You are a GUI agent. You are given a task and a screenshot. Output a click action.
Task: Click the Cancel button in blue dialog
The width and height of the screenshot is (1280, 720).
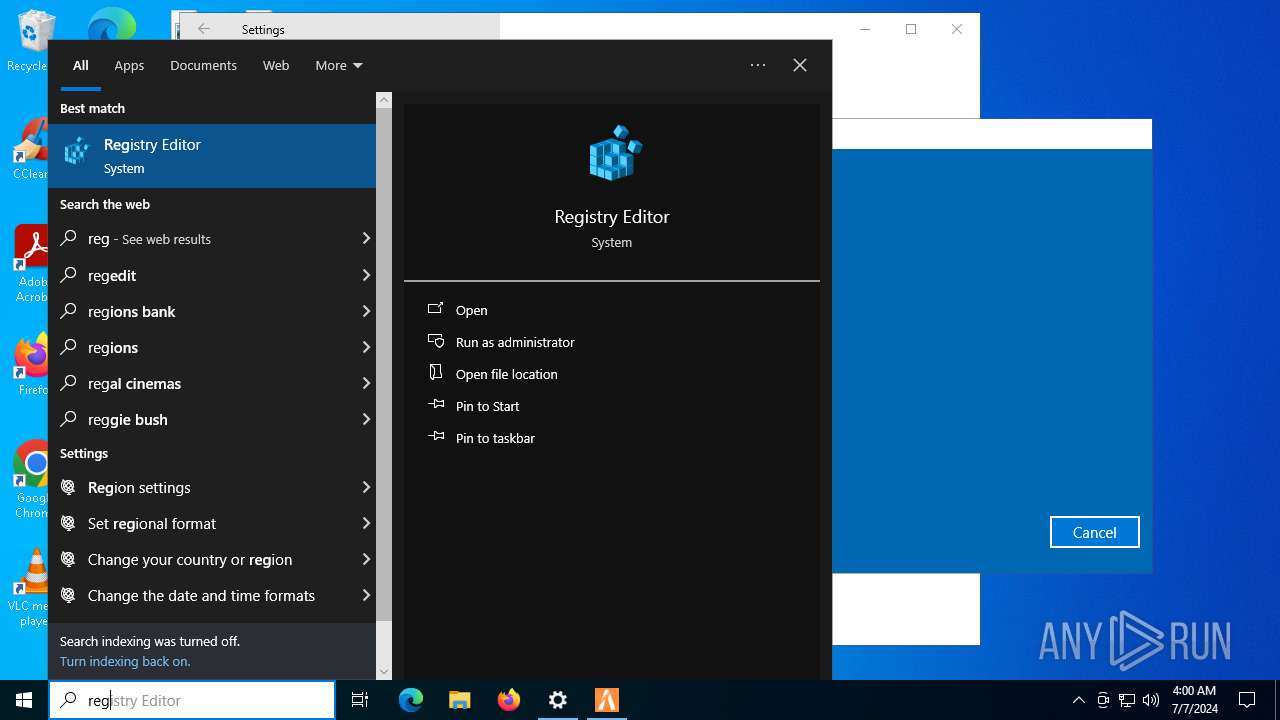click(1094, 532)
